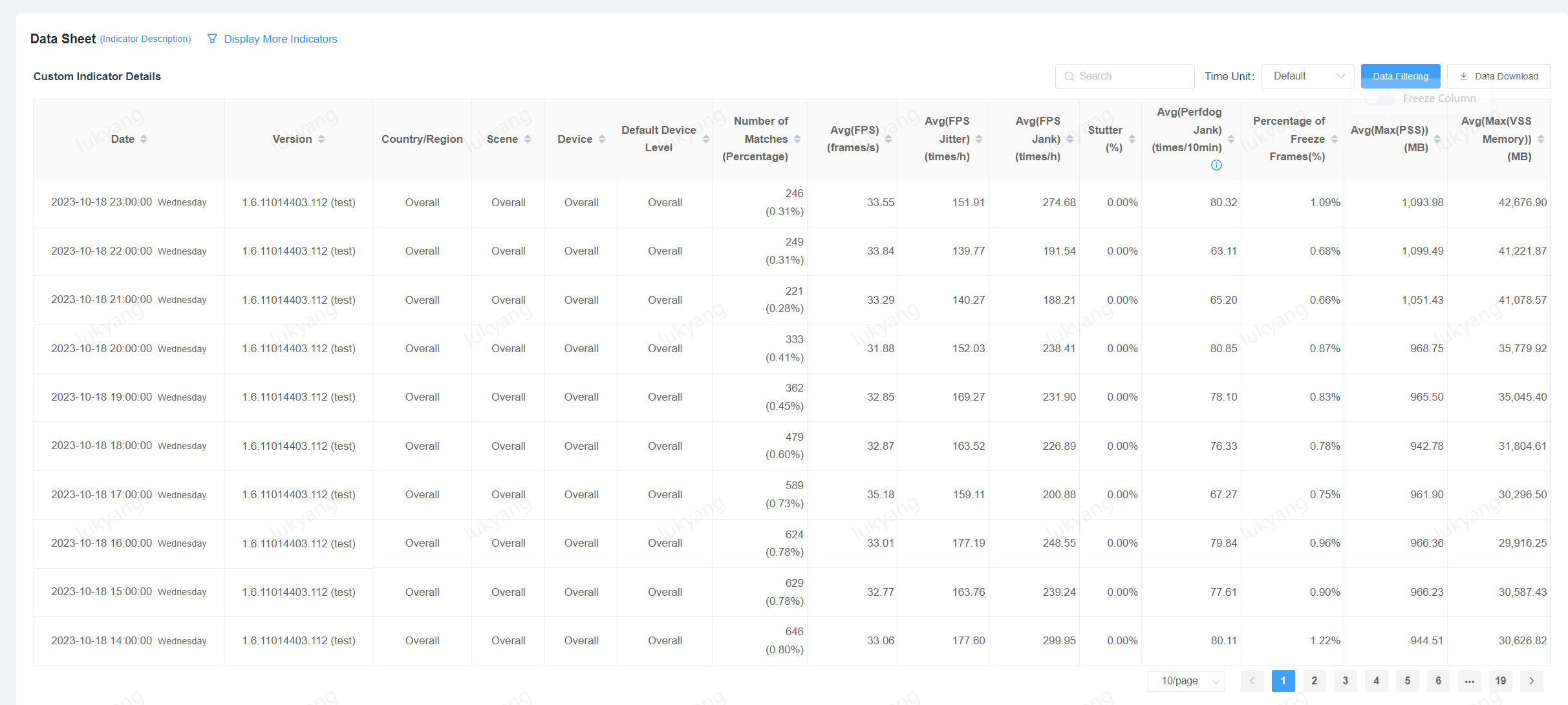
Task: Expand the 10/page size selector
Action: coord(1186,681)
